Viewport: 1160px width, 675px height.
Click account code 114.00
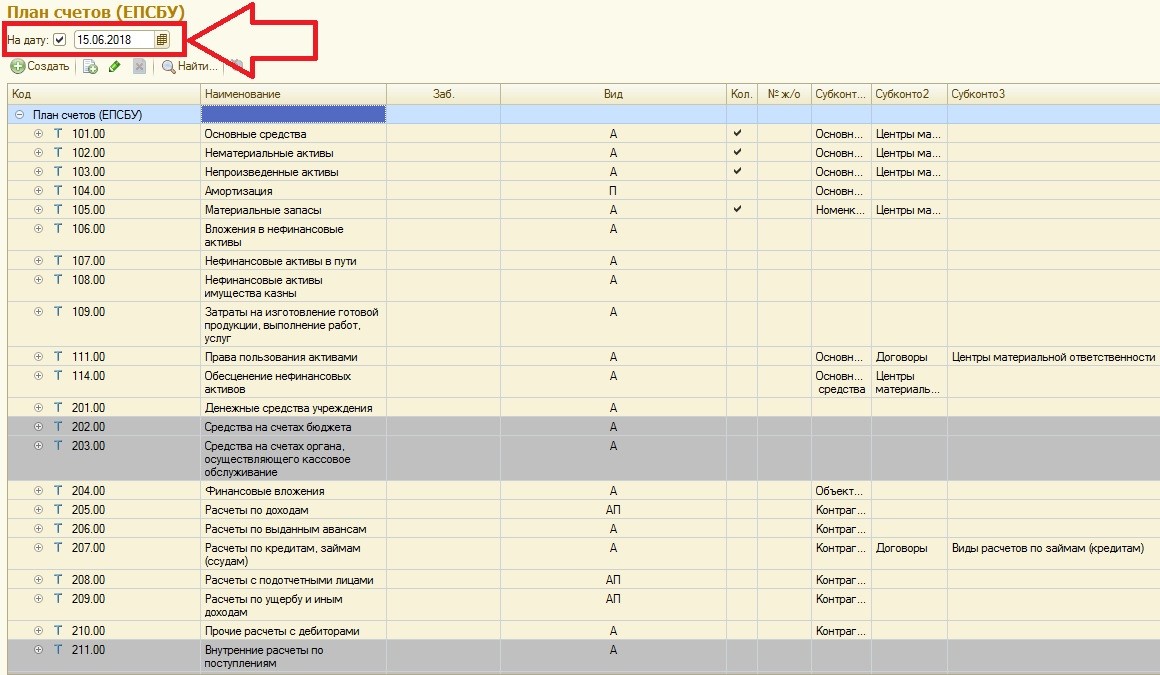pyautogui.click(x=89, y=376)
